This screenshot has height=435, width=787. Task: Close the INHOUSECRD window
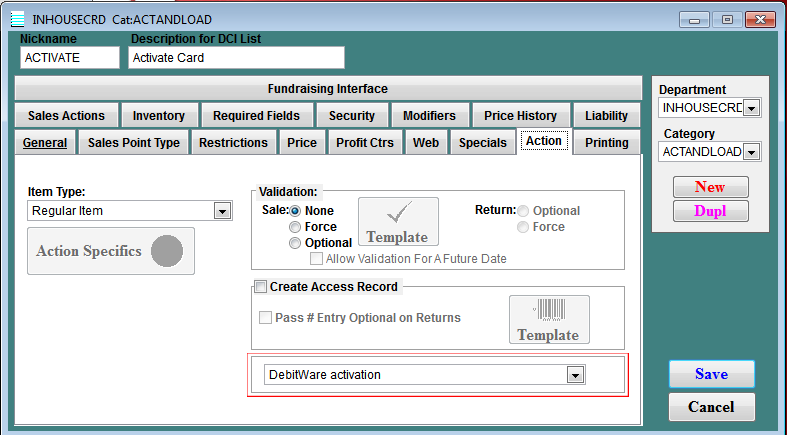(x=760, y=20)
